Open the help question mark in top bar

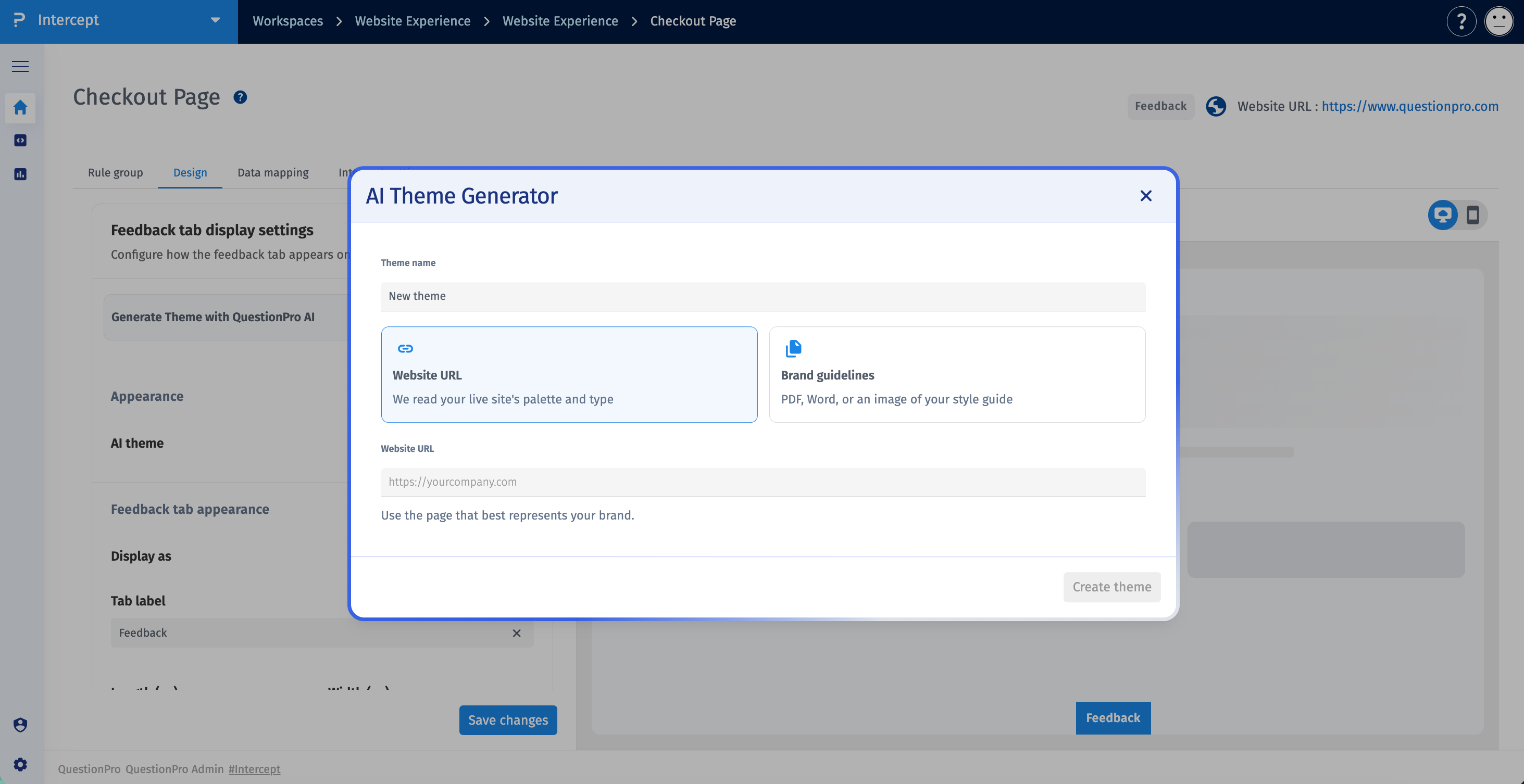pos(1460,21)
